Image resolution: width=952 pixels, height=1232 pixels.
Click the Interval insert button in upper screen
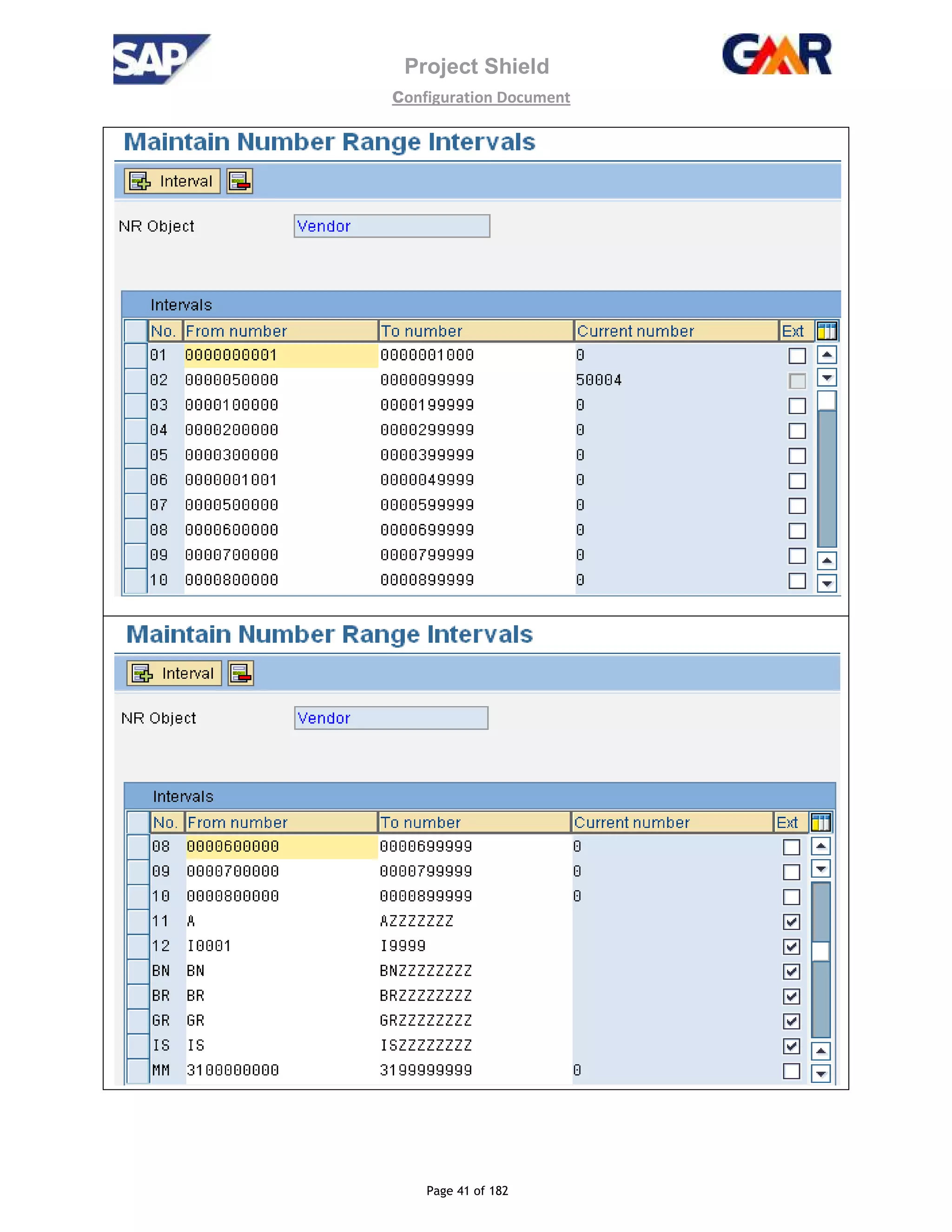click(x=172, y=181)
